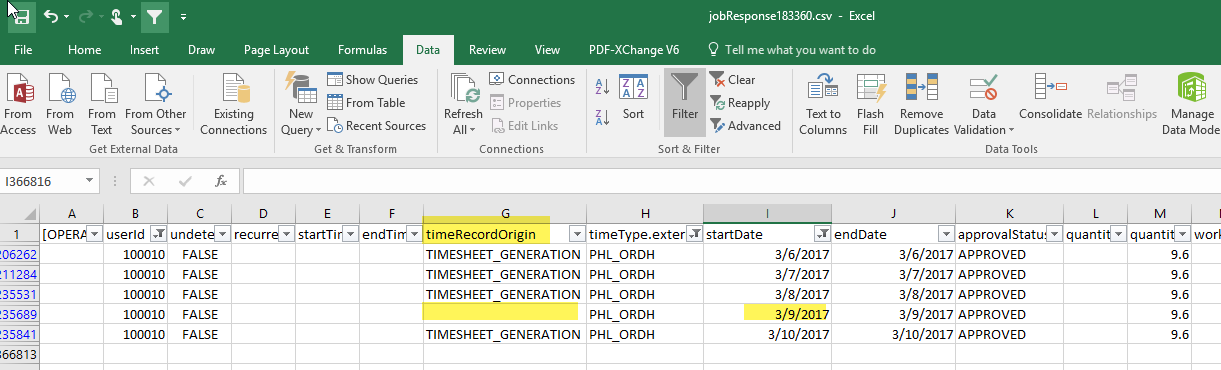Select the blank timeRecordOrigin cell in row 235689
Image resolution: width=1221 pixels, height=370 pixels.
[505, 313]
